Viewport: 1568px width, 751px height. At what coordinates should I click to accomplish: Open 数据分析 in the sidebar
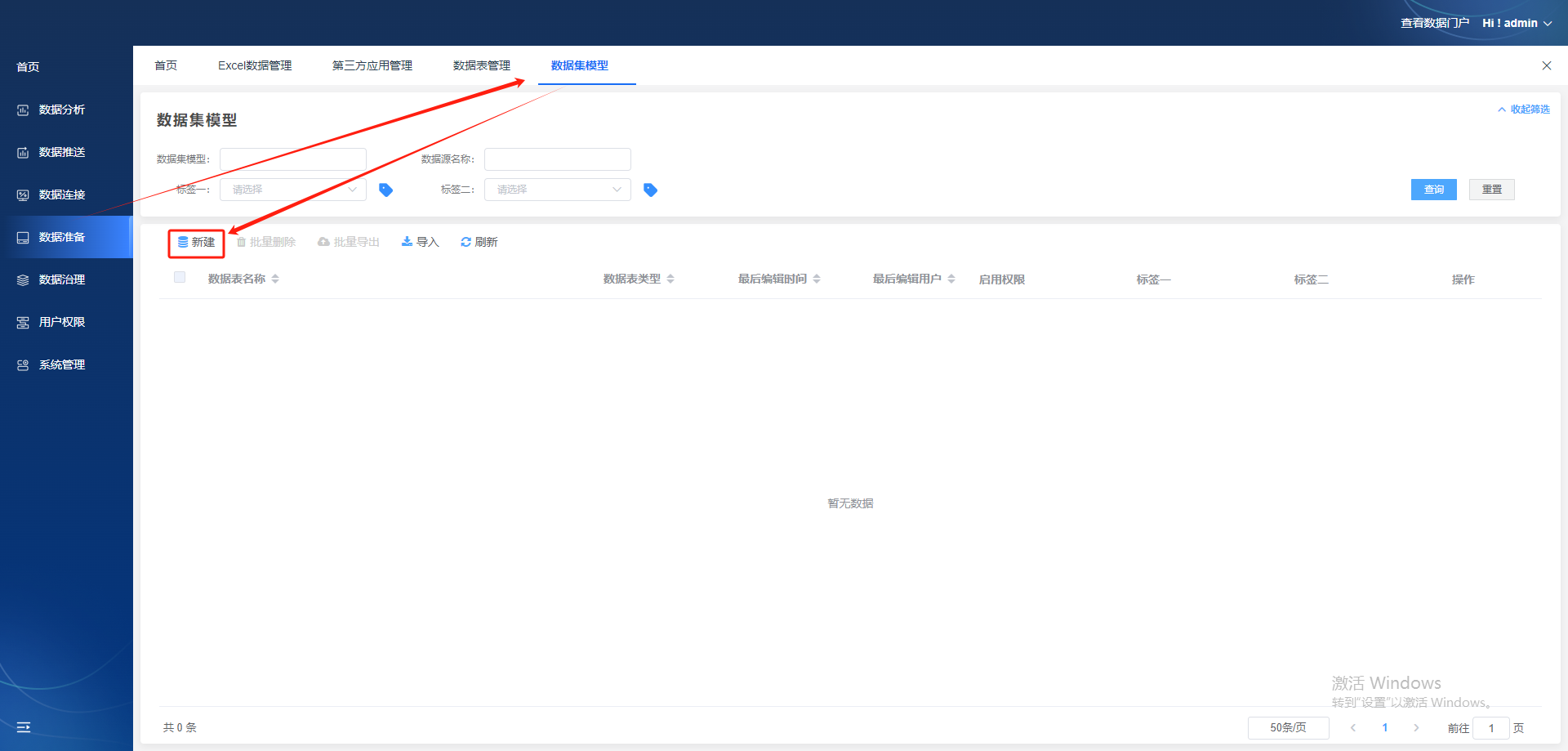click(62, 110)
